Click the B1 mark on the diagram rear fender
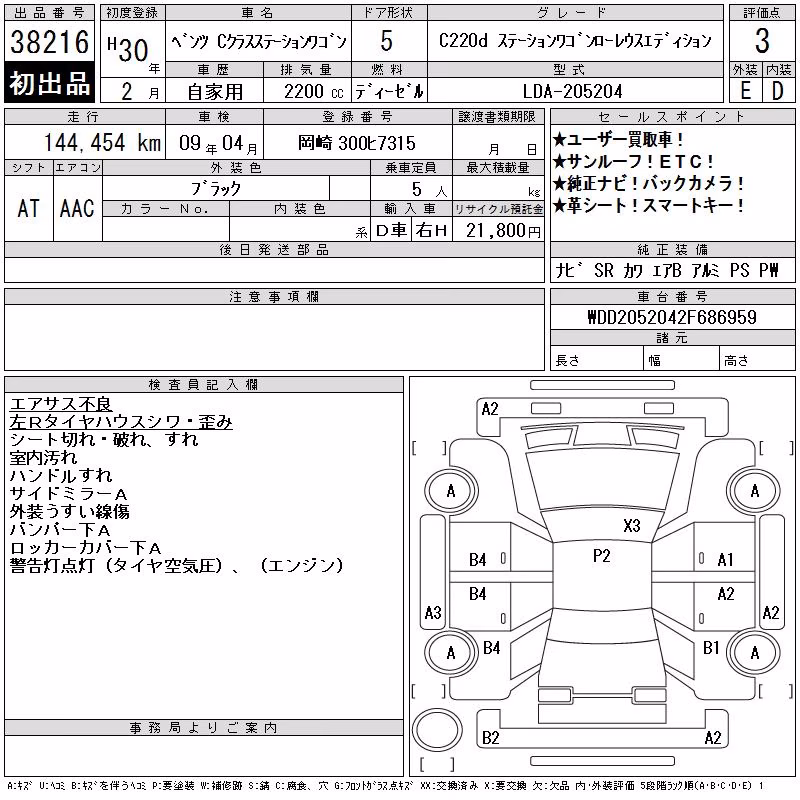Viewport: 800px width, 800px height. pyautogui.click(x=711, y=648)
